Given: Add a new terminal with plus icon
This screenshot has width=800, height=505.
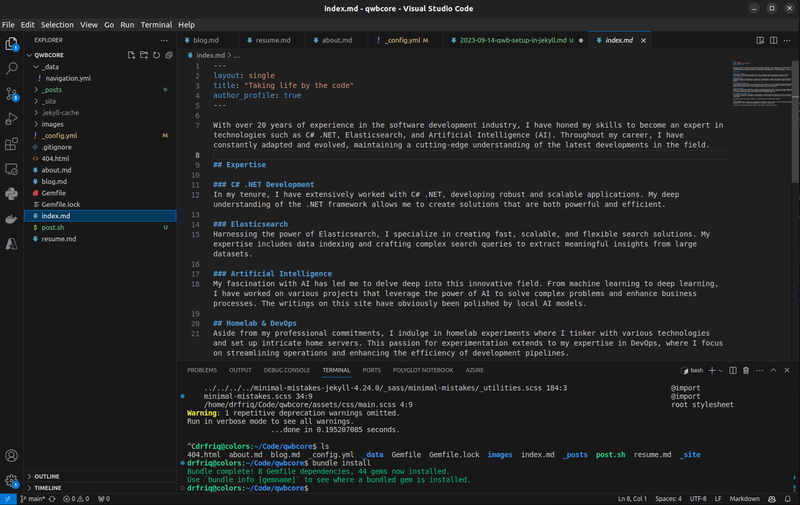Looking at the screenshot, I should pos(712,370).
